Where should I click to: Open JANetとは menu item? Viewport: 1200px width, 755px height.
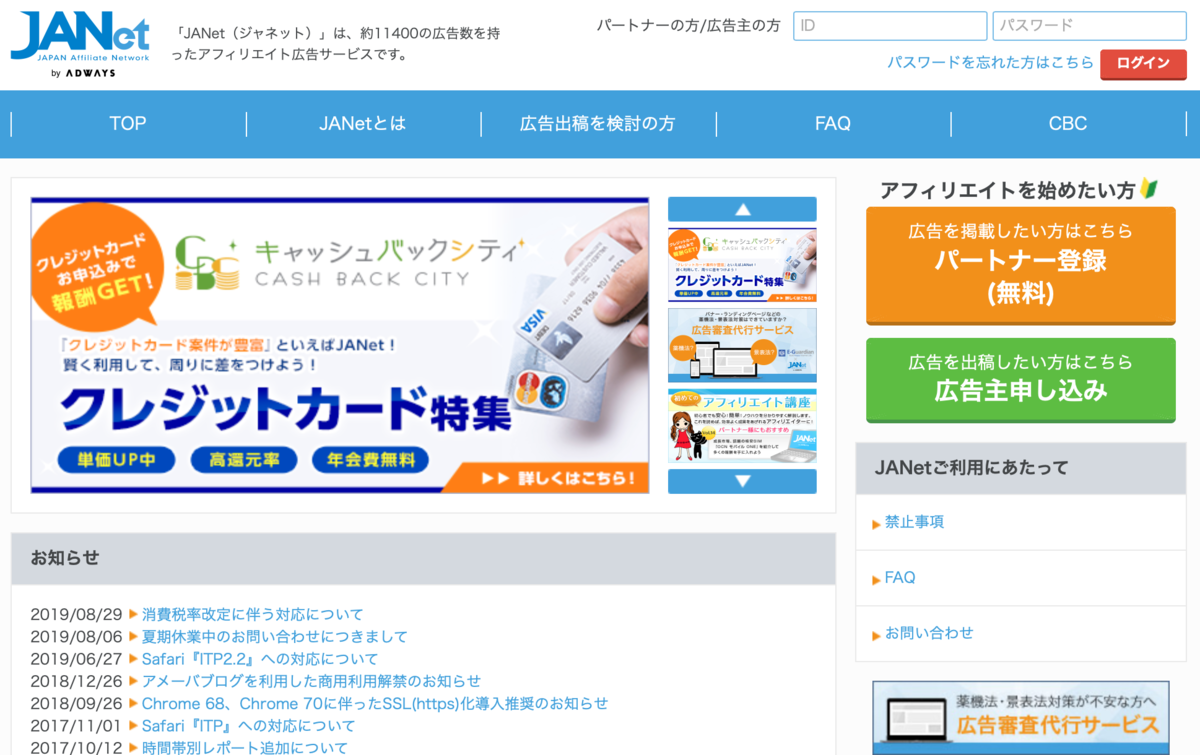pos(363,124)
